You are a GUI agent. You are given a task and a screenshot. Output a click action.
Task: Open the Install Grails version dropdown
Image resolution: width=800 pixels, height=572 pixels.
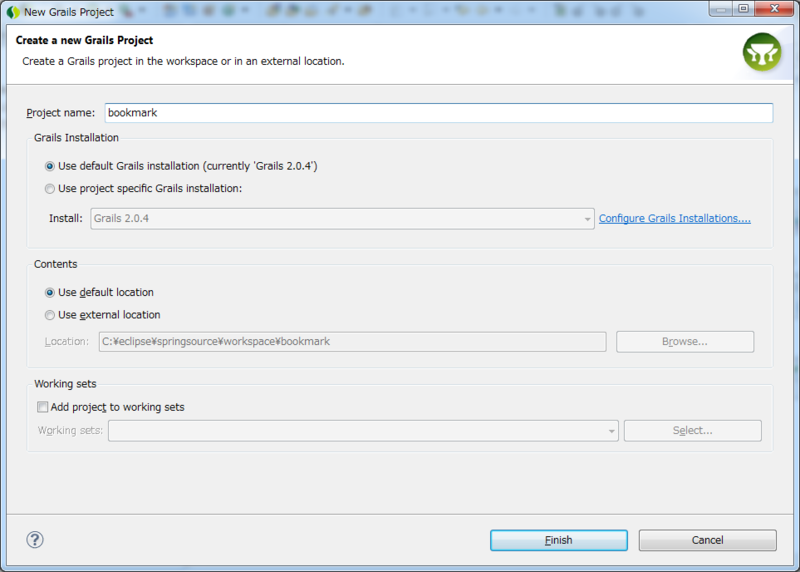coord(342,218)
